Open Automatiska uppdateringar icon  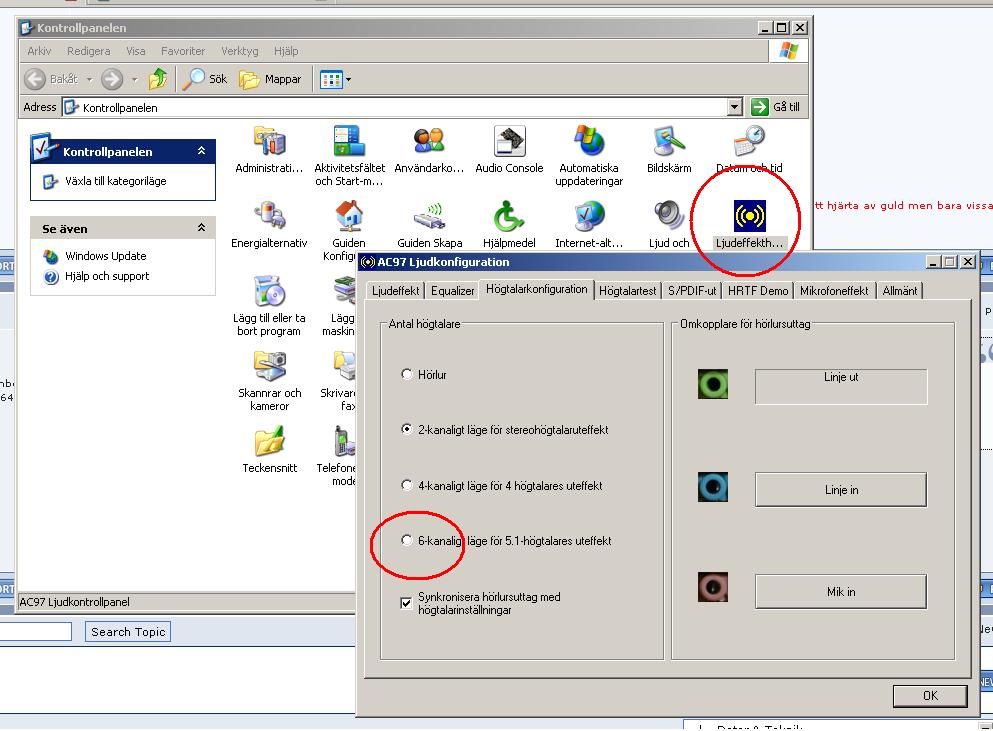click(589, 141)
